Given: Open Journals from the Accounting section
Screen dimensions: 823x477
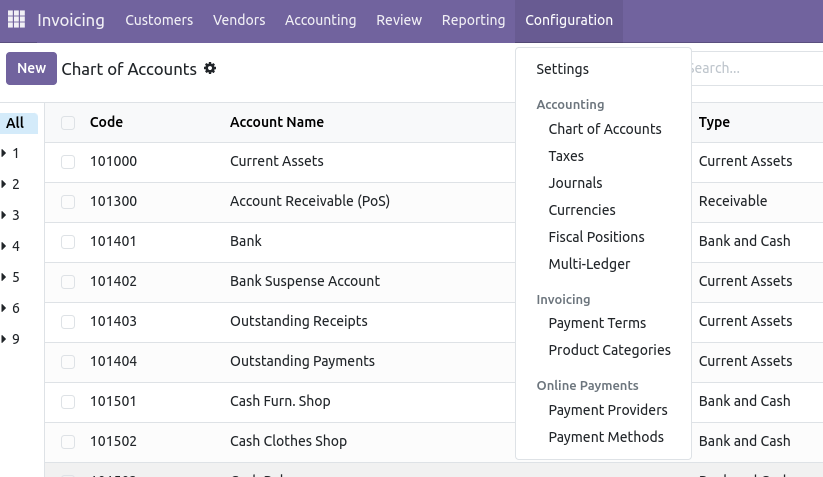Looking at the screenshot, I should (x=575, y=183).
